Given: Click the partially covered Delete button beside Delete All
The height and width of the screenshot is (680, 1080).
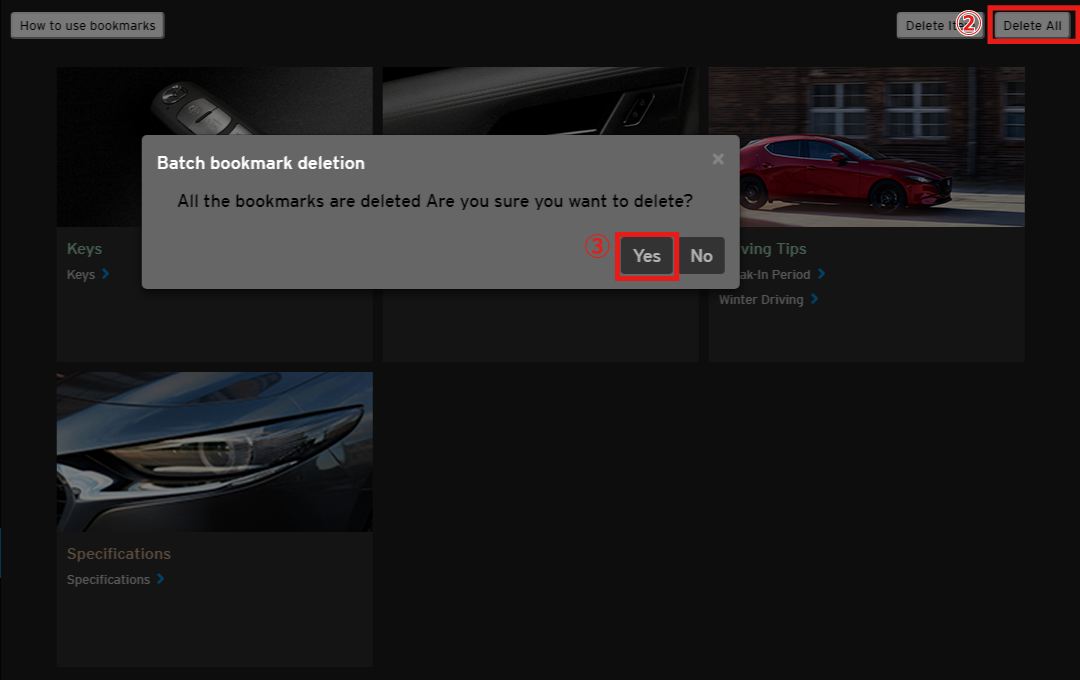Looking at the screenshot, I should 926,26.
